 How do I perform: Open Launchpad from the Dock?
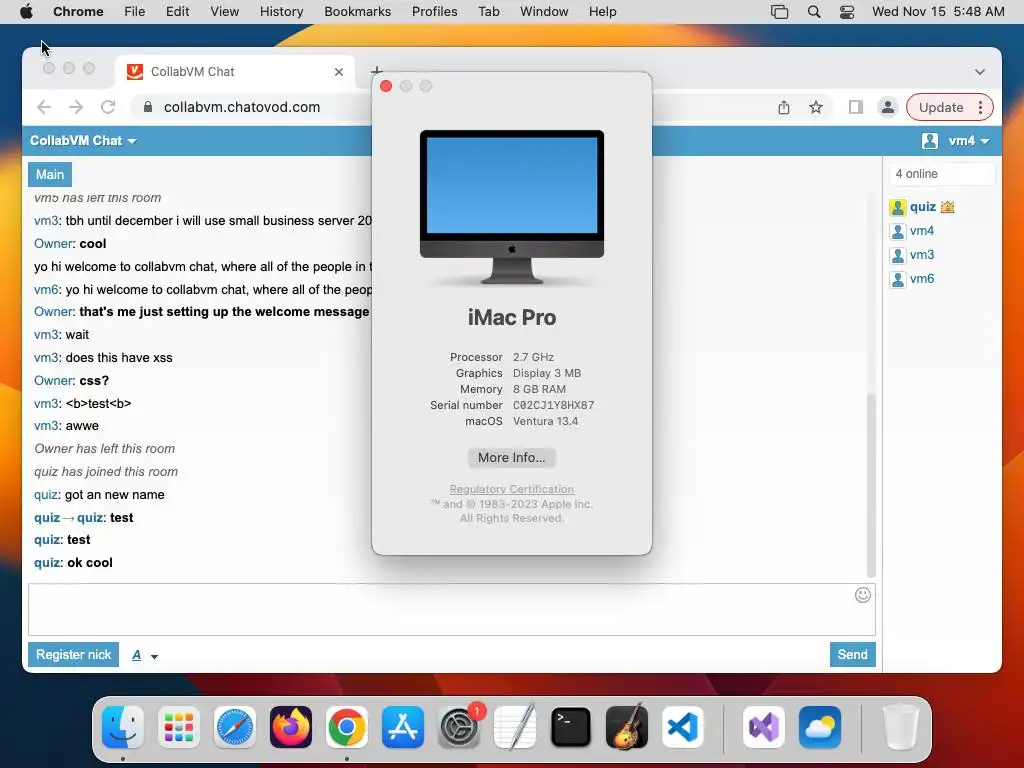179,727
